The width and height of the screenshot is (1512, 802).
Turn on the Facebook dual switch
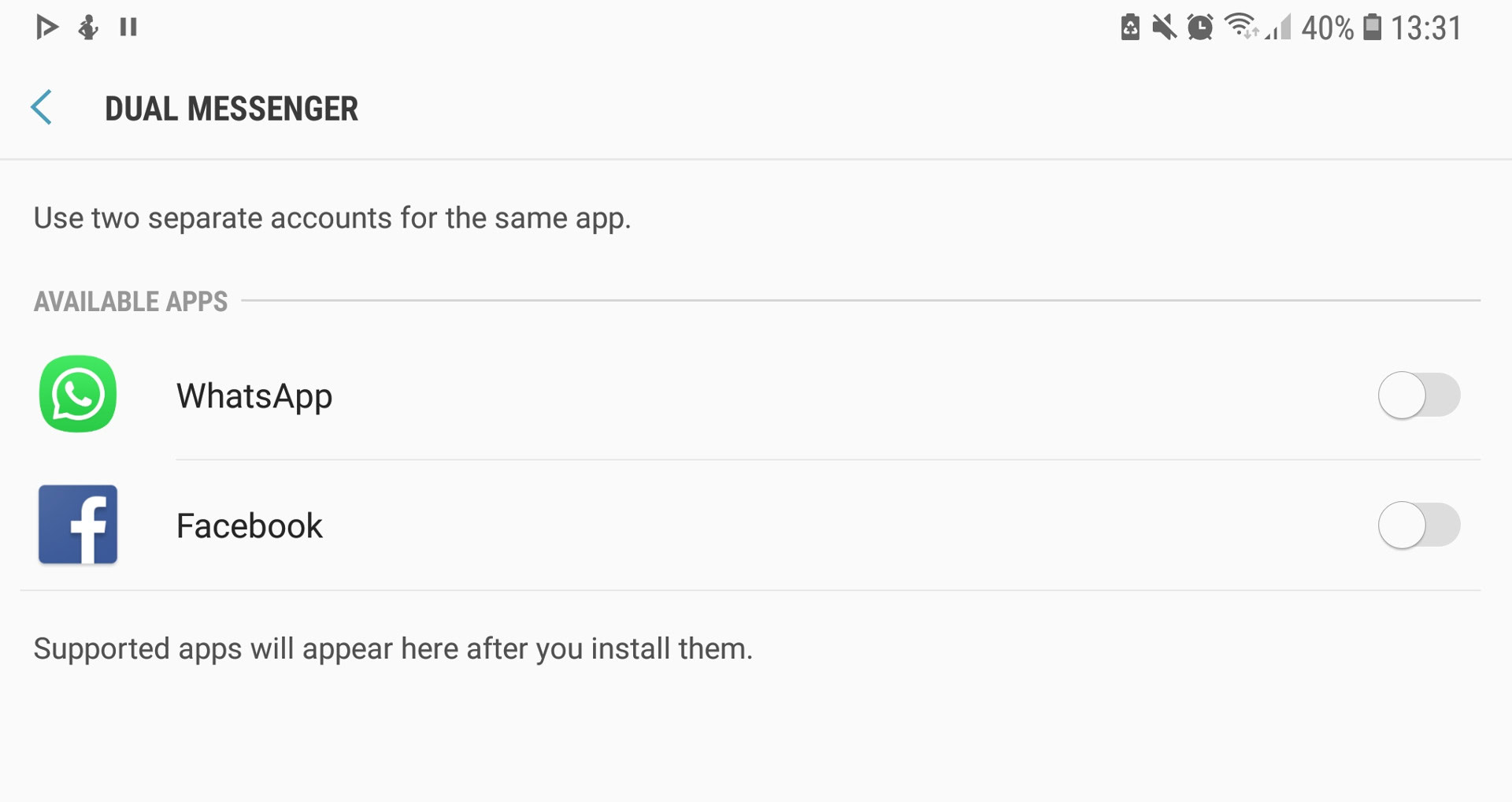(x=1418, y=525)
